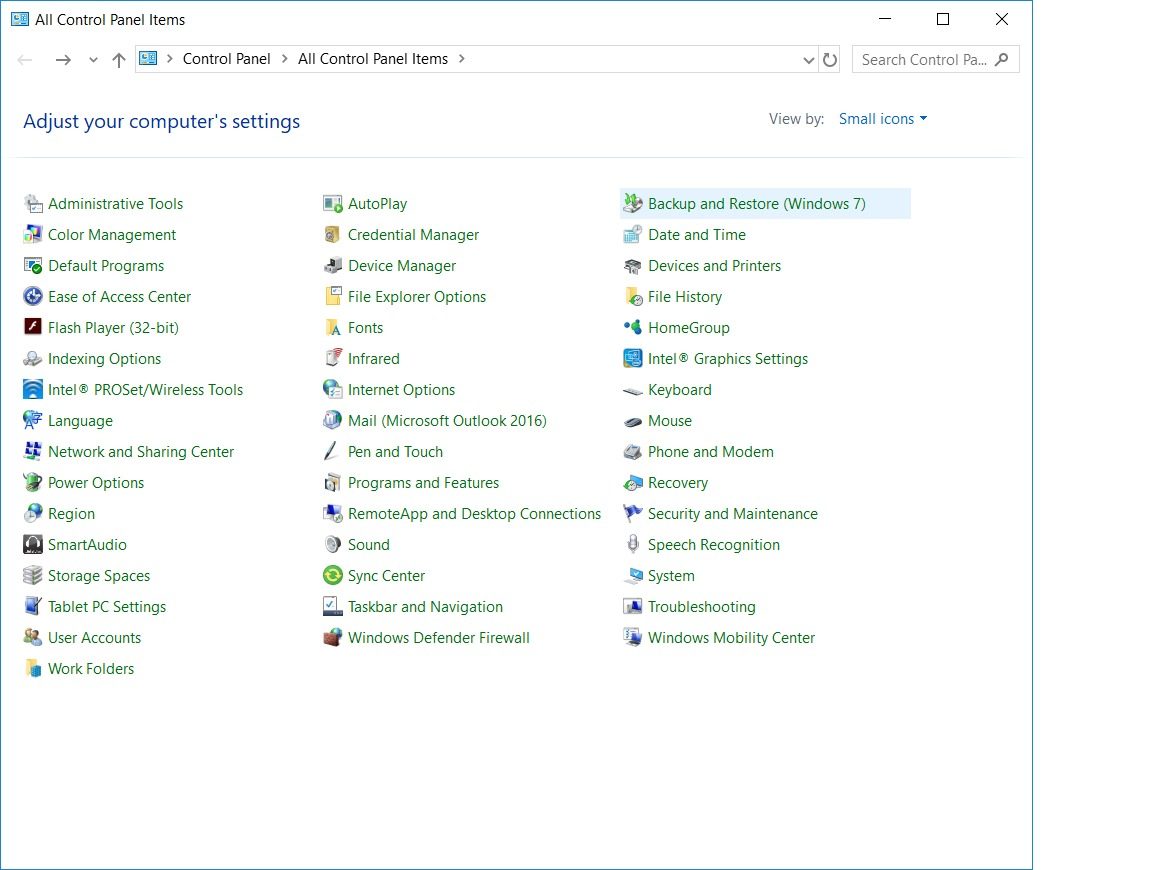The height and width of the screenshot is (870, 1152).
Task: Click the Speech Recognition microphone icon
Action: click(633, 544)
